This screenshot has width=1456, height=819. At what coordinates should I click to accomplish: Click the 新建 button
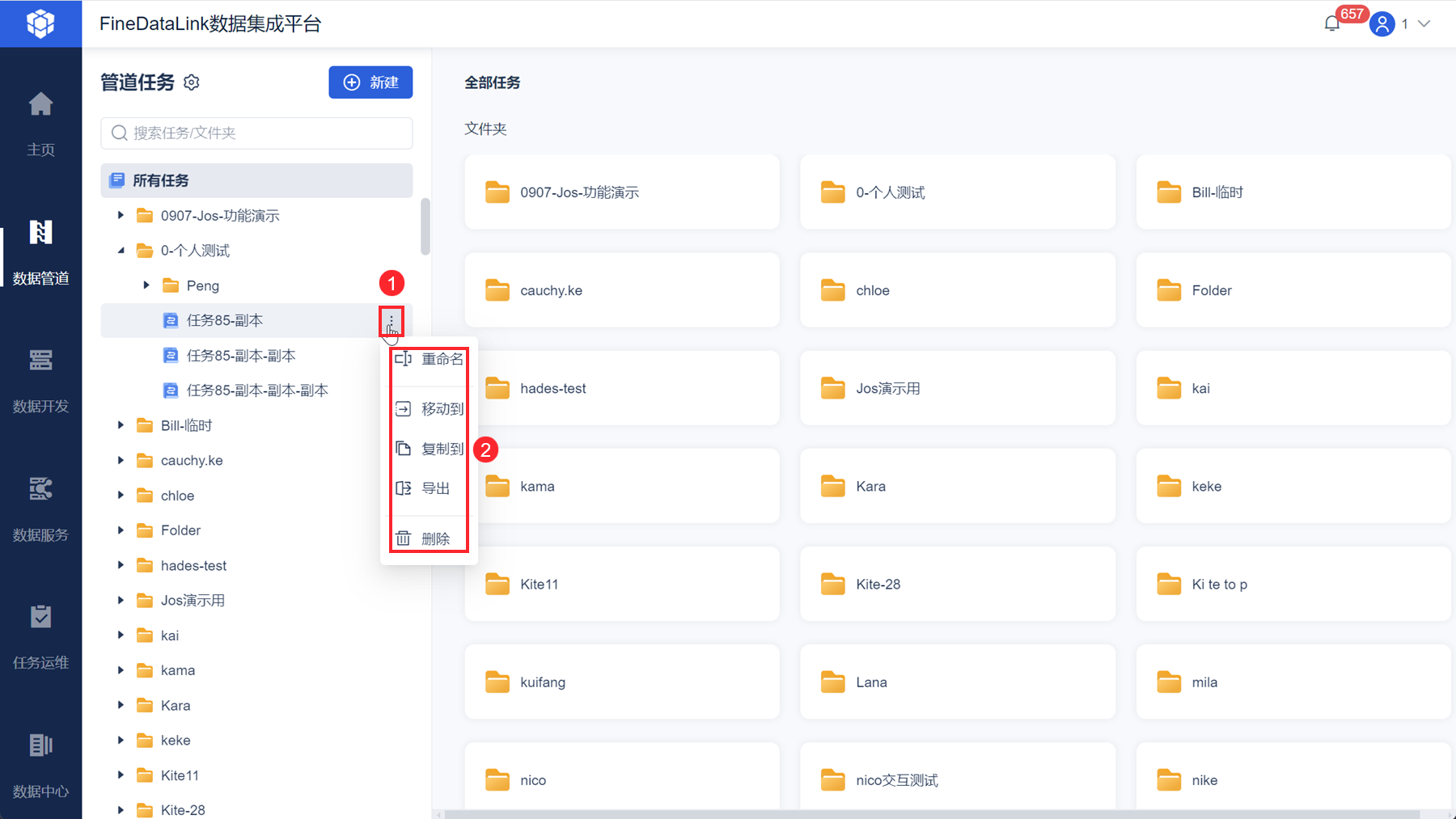(x=370, y=82)
